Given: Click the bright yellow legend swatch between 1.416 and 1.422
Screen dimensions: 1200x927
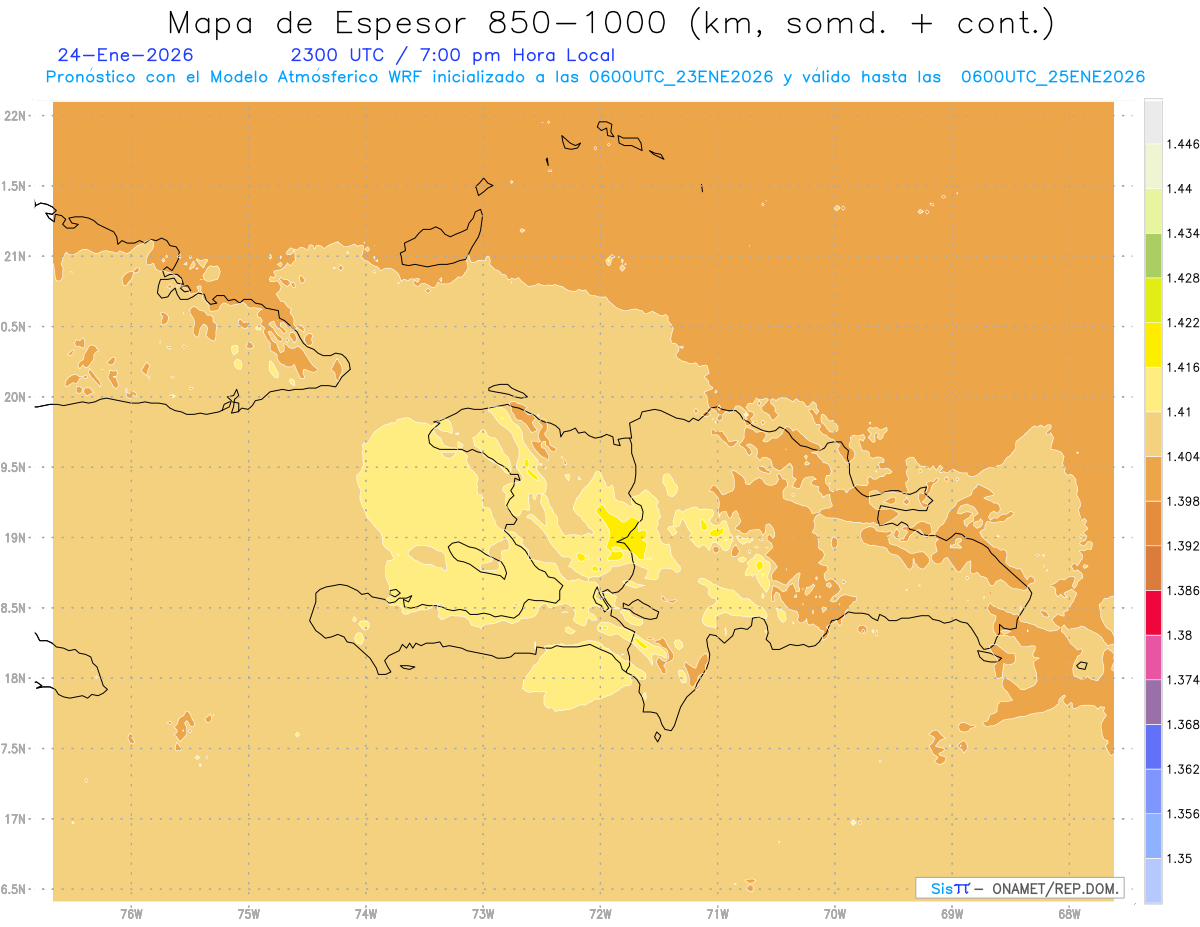Looking at the screenshot, I should 1153,345.
